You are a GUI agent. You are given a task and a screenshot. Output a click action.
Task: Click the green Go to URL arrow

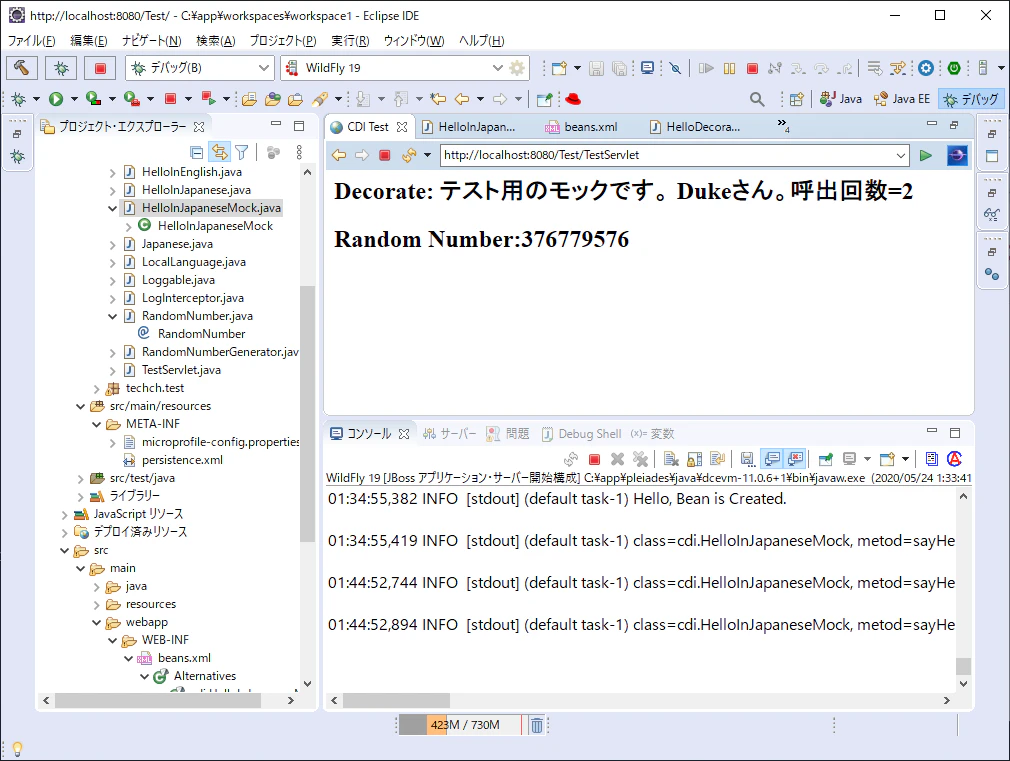(x=926, y=155)
